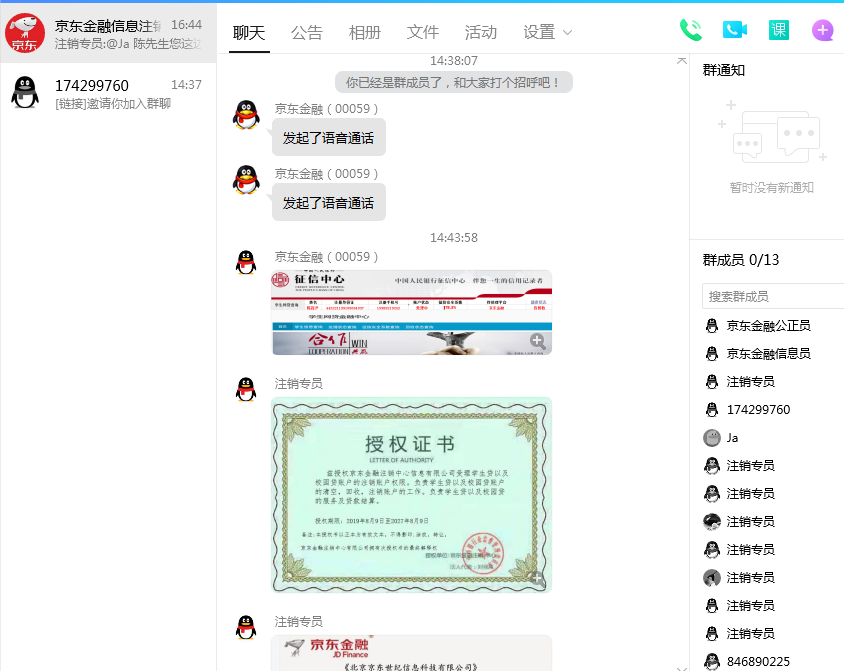Image resolution: width=844 pixels, height=671 pixels.
Task: Click the avatar beside the 征信中心 image message
Action: point(246,263)
